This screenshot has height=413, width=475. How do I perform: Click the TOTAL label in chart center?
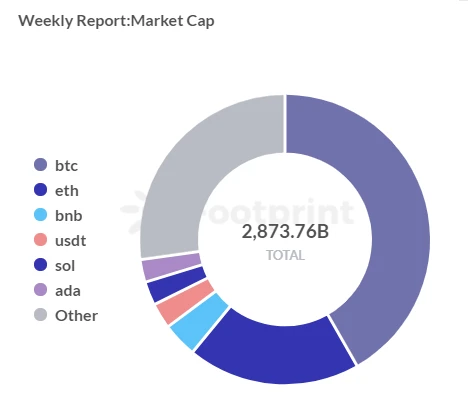285,255
